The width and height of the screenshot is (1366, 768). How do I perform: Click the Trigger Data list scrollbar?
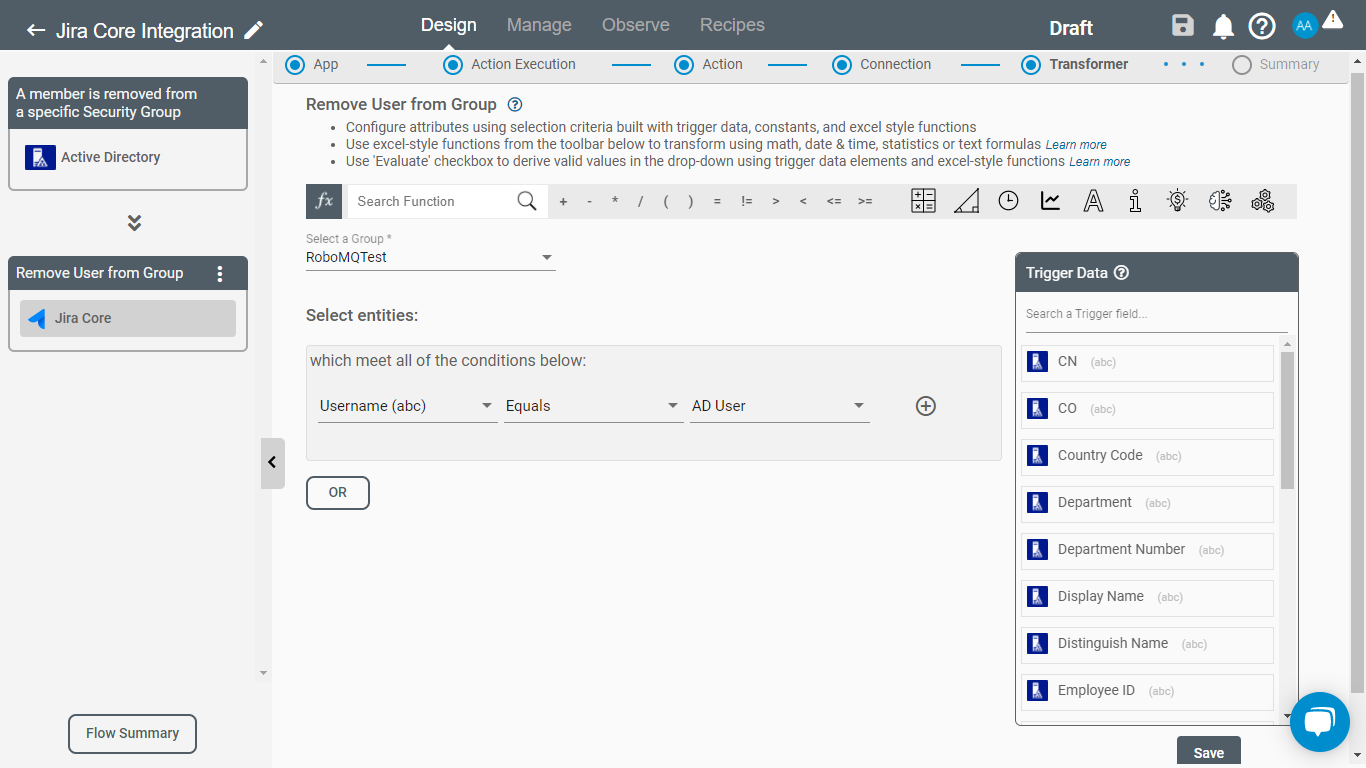(x=1287, y=420)
